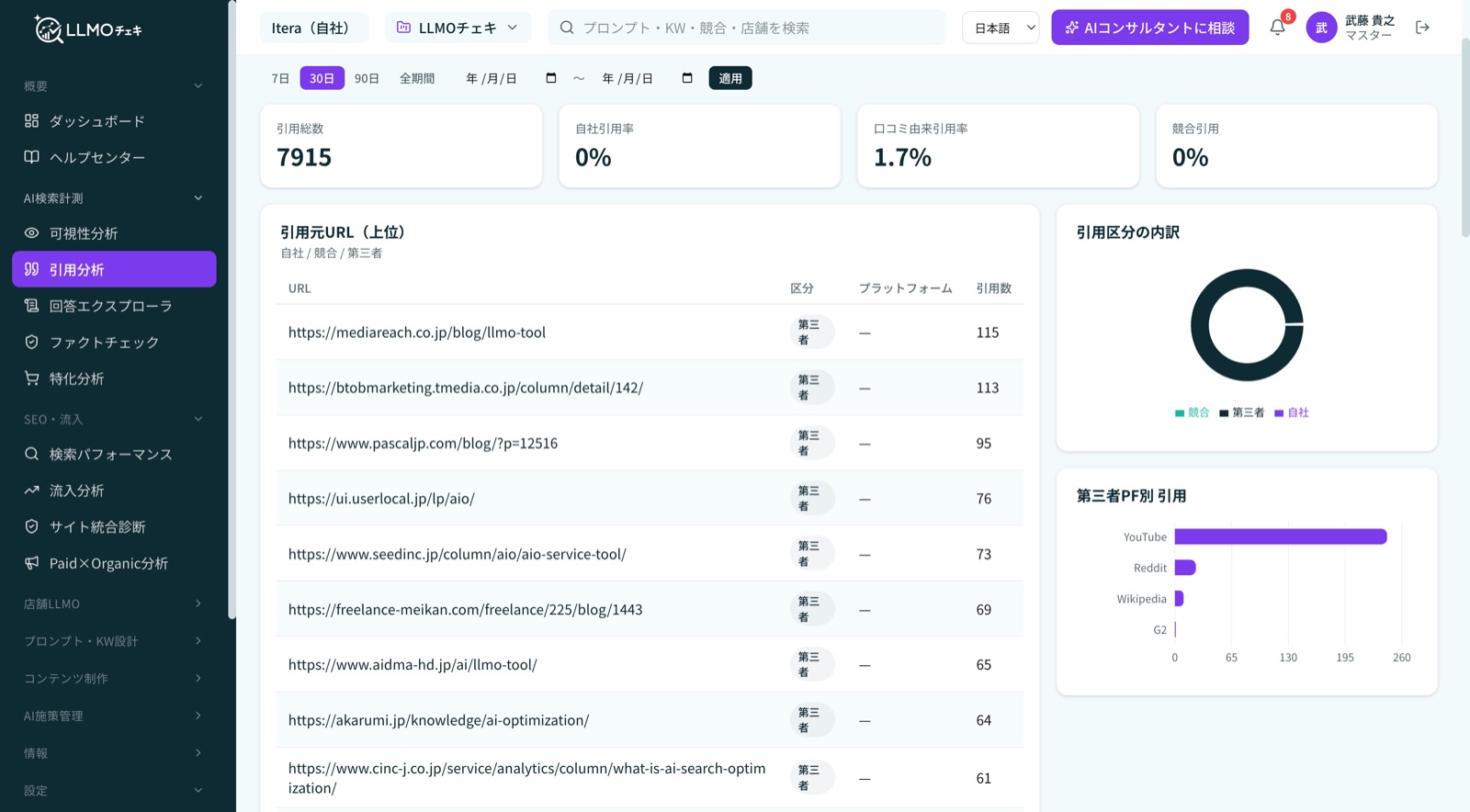Screen dimensions: 1470x812
Task: Open Paid×Organic分析 megaphone icon
Action: pyautogui.click(x=31, y=563)
